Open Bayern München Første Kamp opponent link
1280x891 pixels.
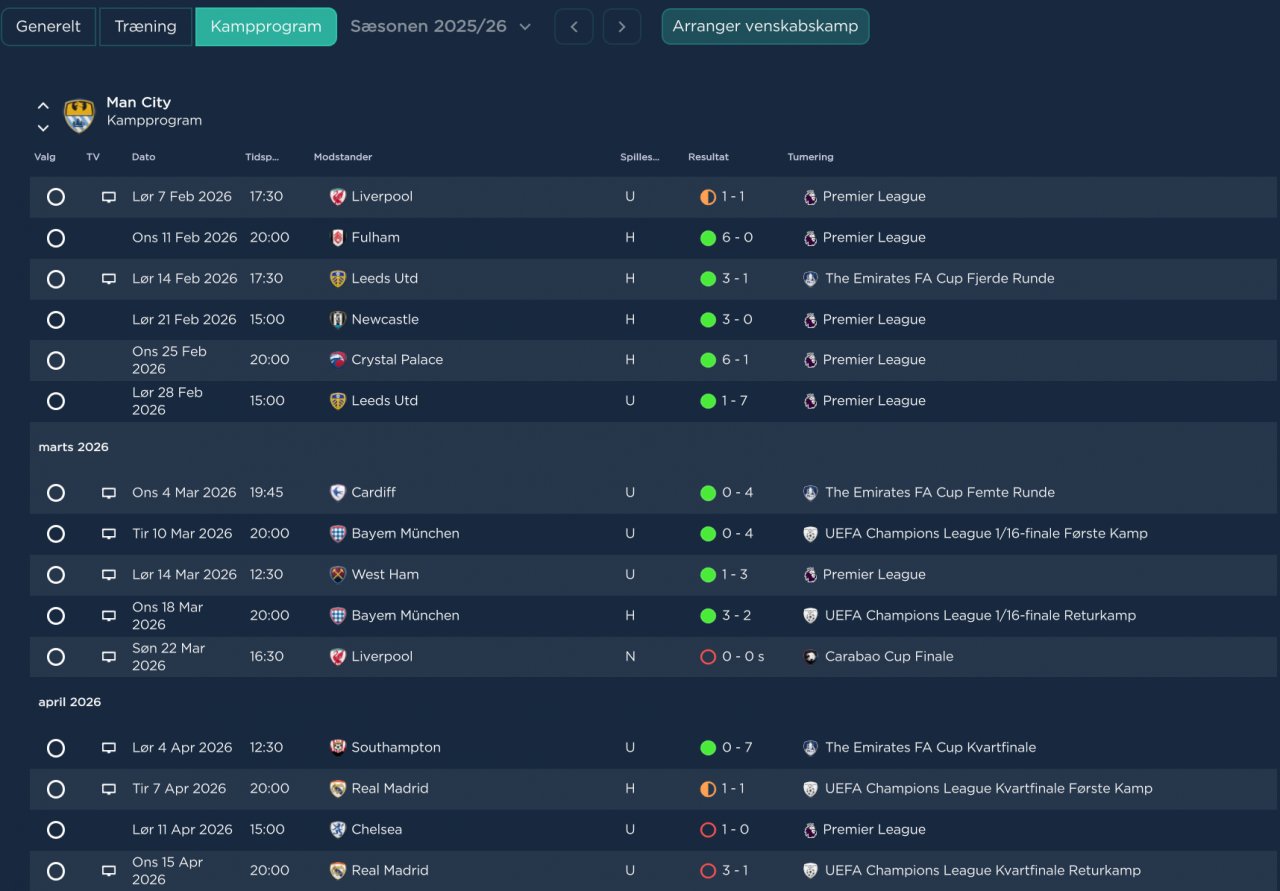tap(405, 534)
